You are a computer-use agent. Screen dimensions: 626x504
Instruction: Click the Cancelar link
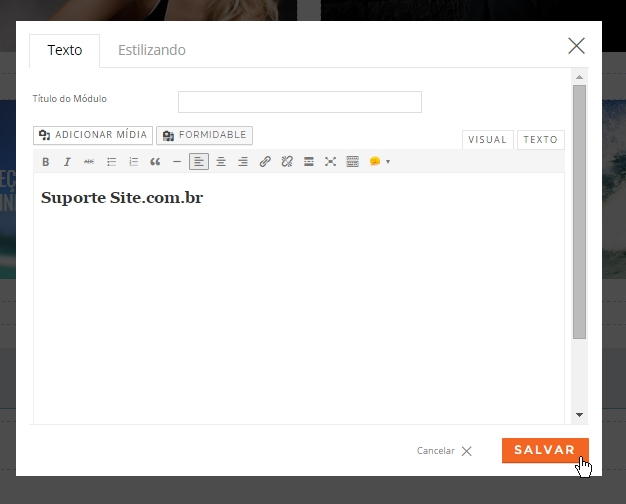444,451
